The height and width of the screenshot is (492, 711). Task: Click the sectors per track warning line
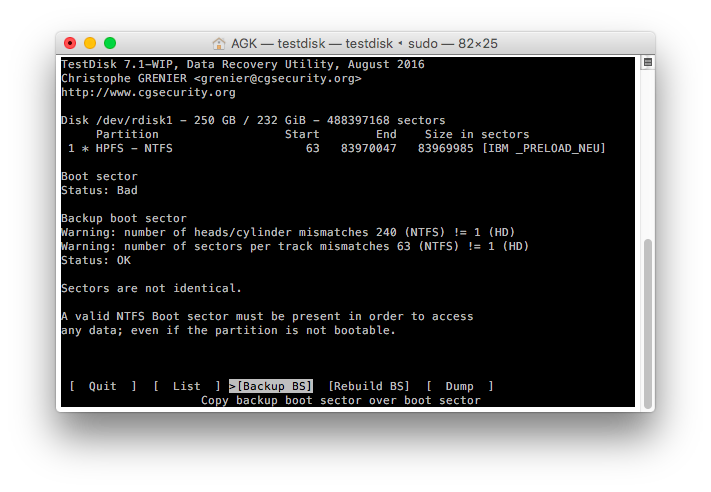(295, 246)
